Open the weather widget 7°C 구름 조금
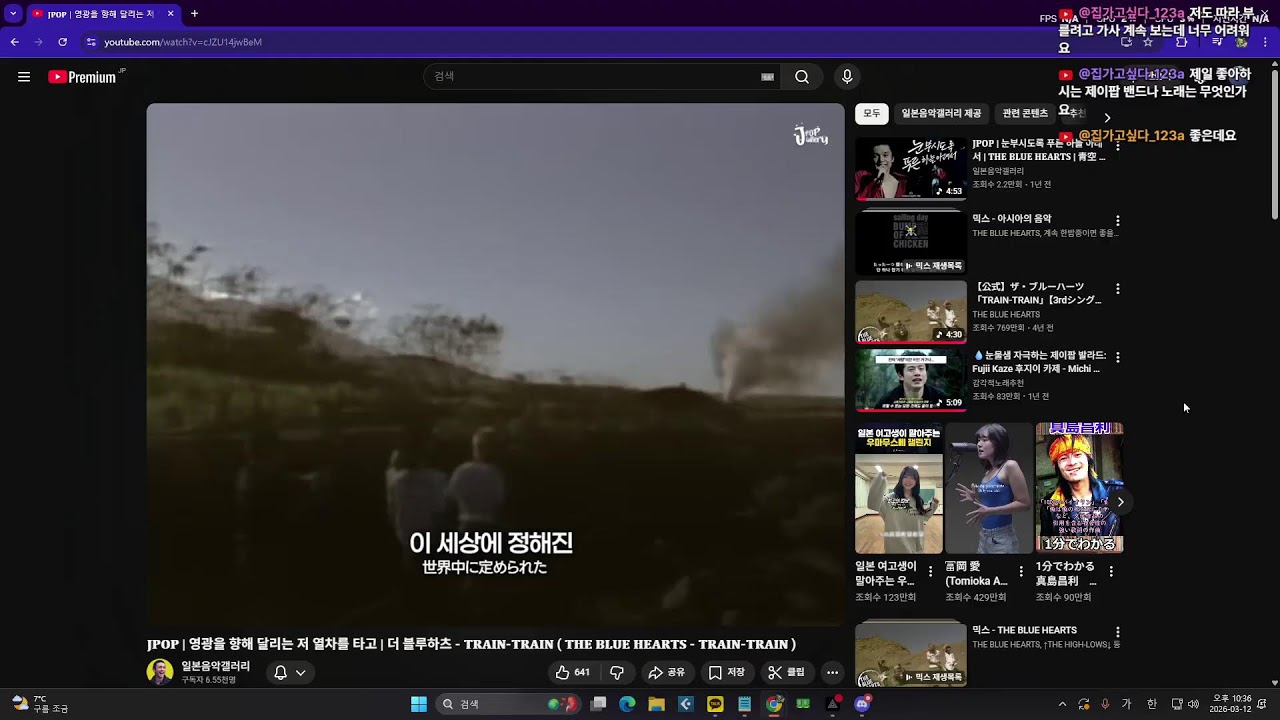This screenshot has width=1280, height=720. click(x=38, y=704)
